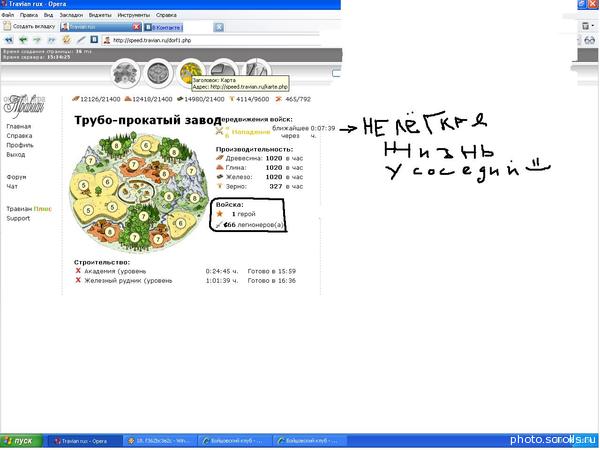Click the Железо production row
The height and width of the screenshot is (450, 600).
pos(259,177)
